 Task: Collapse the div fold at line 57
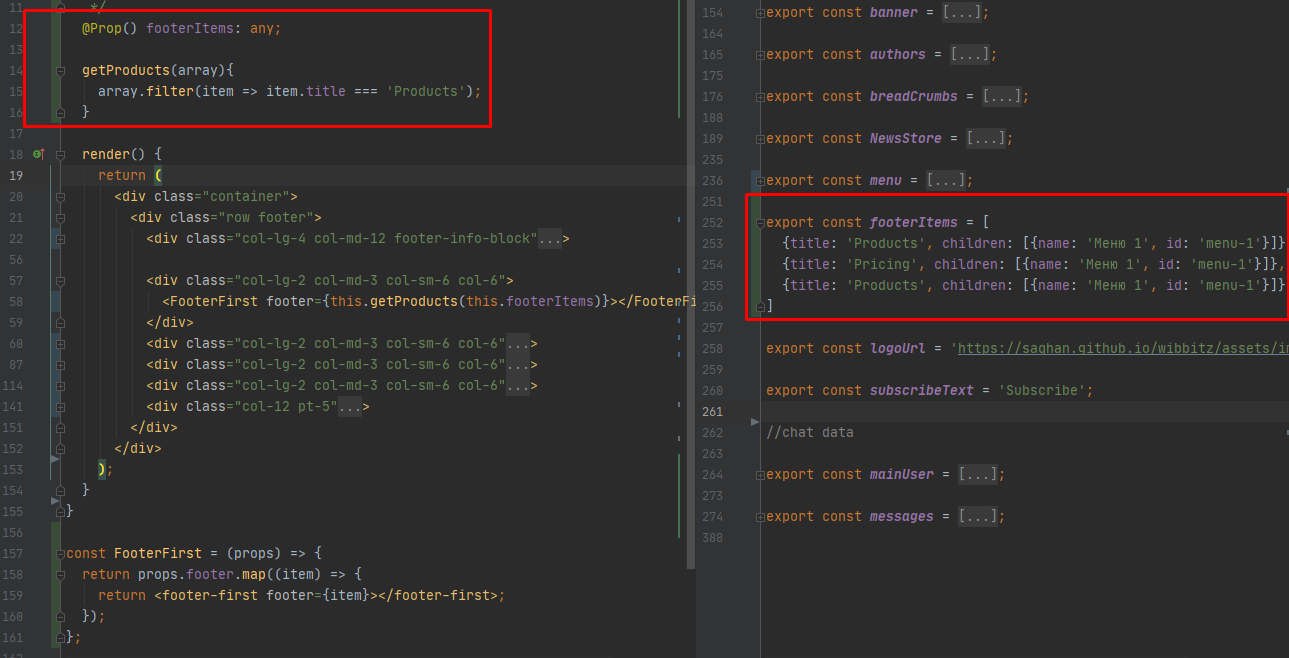[60, 280]
